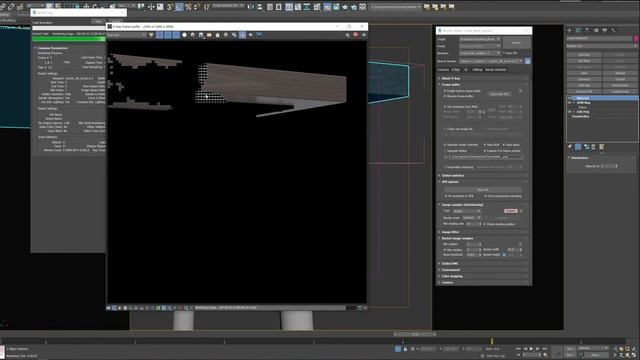This screenshot has height=360, width=640.
Task: Open Preset dropdown in Render Setup
Action: tap(480, 46)
